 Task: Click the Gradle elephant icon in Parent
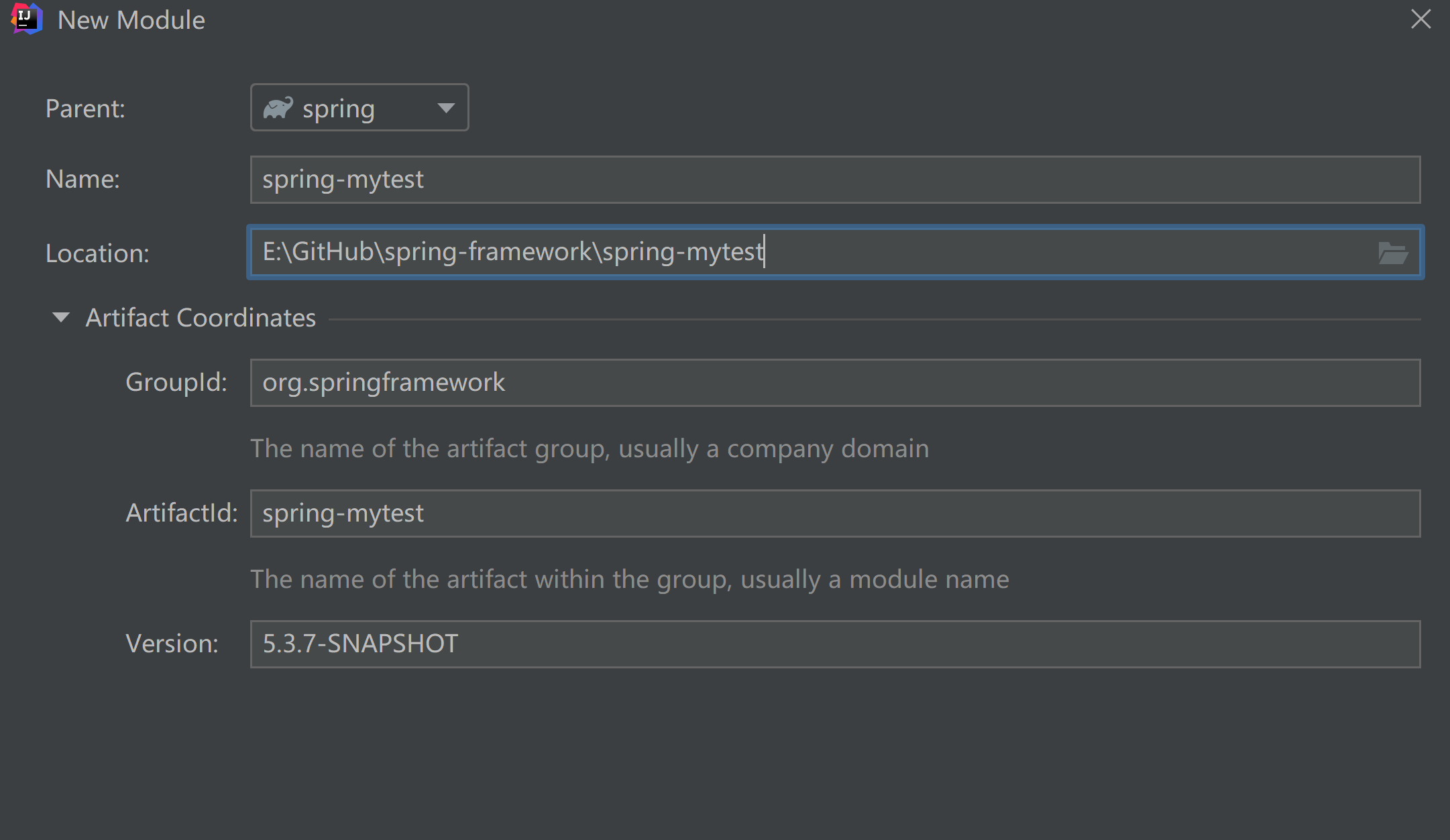click(x=278, y=108)
